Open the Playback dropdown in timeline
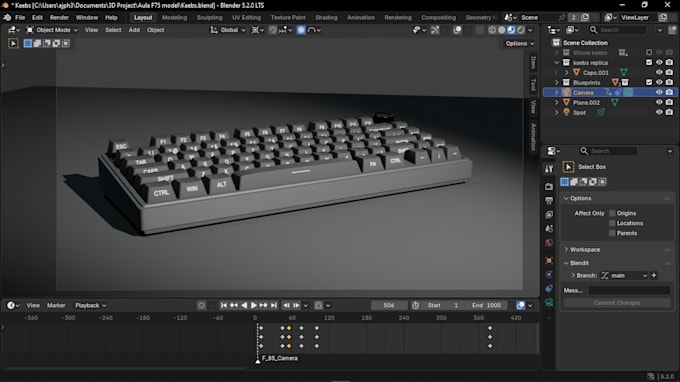The height and width of the screenshot is (382, 680). [x=90, y=305]
